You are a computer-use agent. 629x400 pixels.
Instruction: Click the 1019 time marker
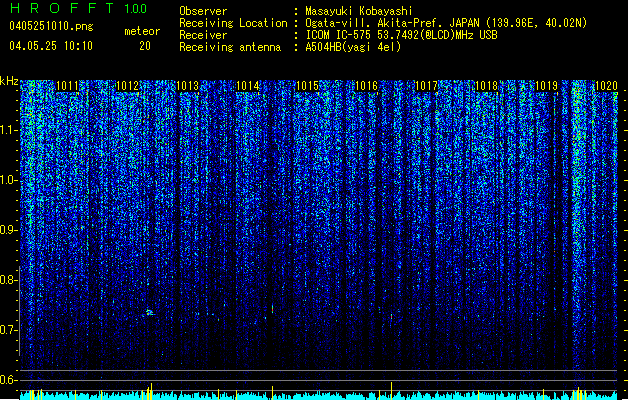tap(546, 86)
